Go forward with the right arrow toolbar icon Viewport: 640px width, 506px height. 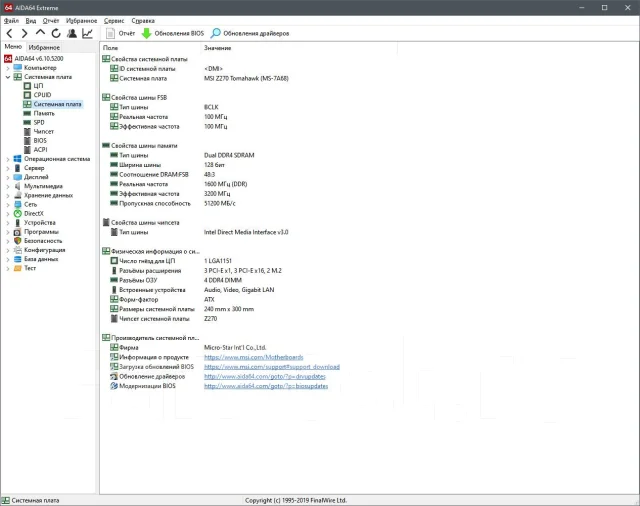[x=24, y=33]
